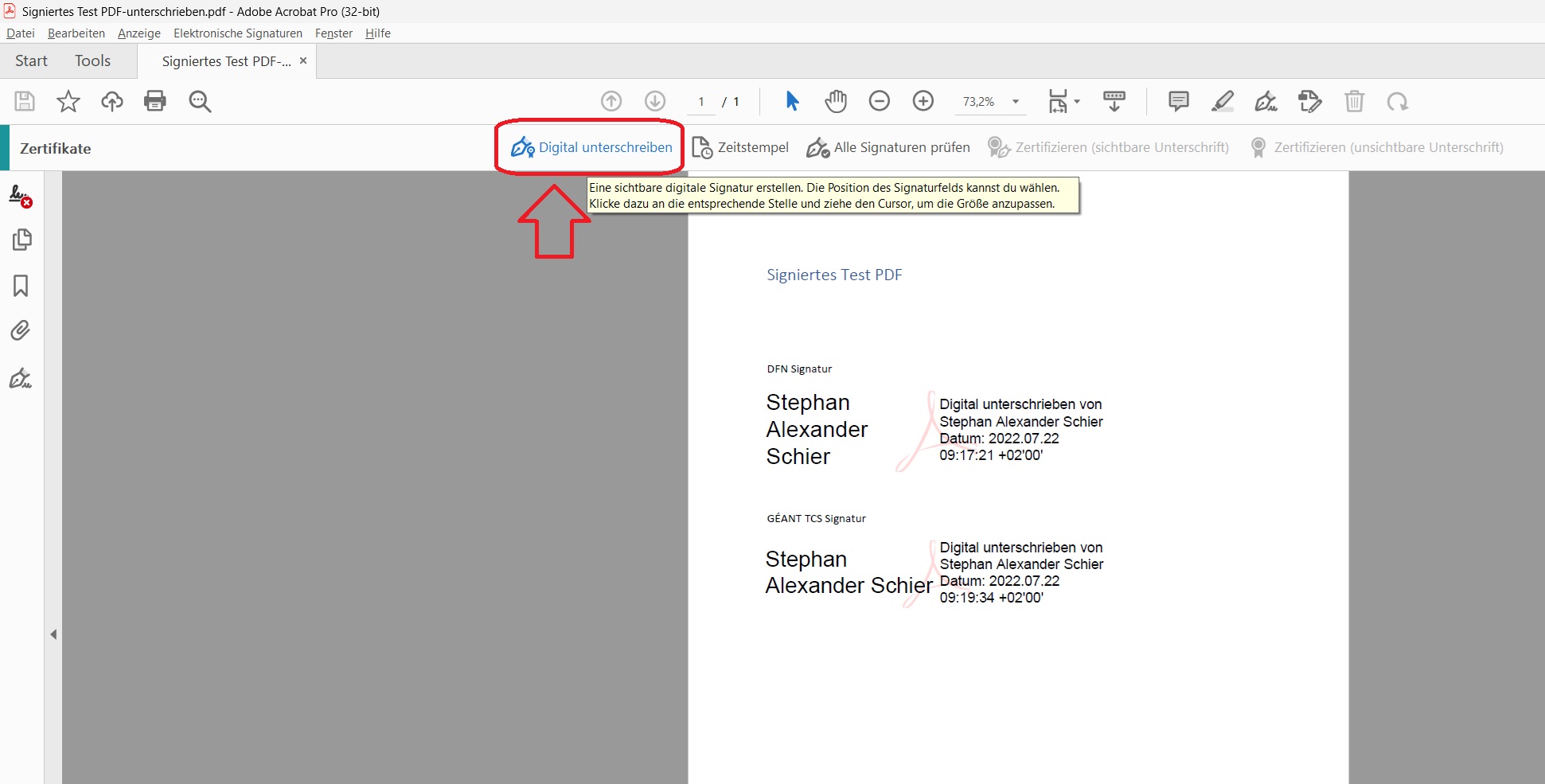Select the arrow selection tool
The height and width of the screenshot is (784, 1545).
(x=792, y=101)
